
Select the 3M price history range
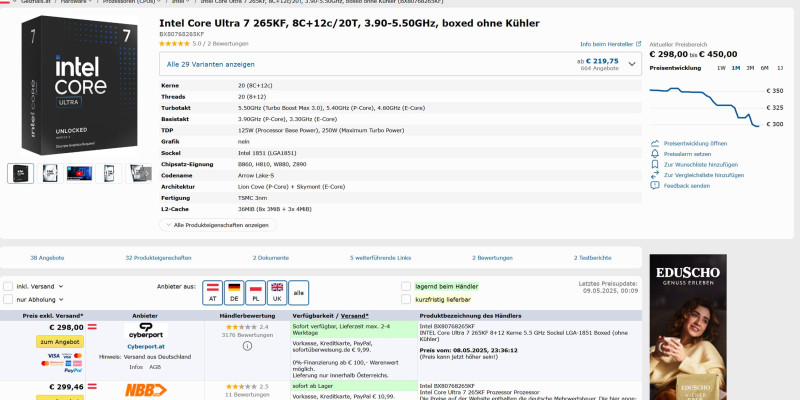coord(750,68)
